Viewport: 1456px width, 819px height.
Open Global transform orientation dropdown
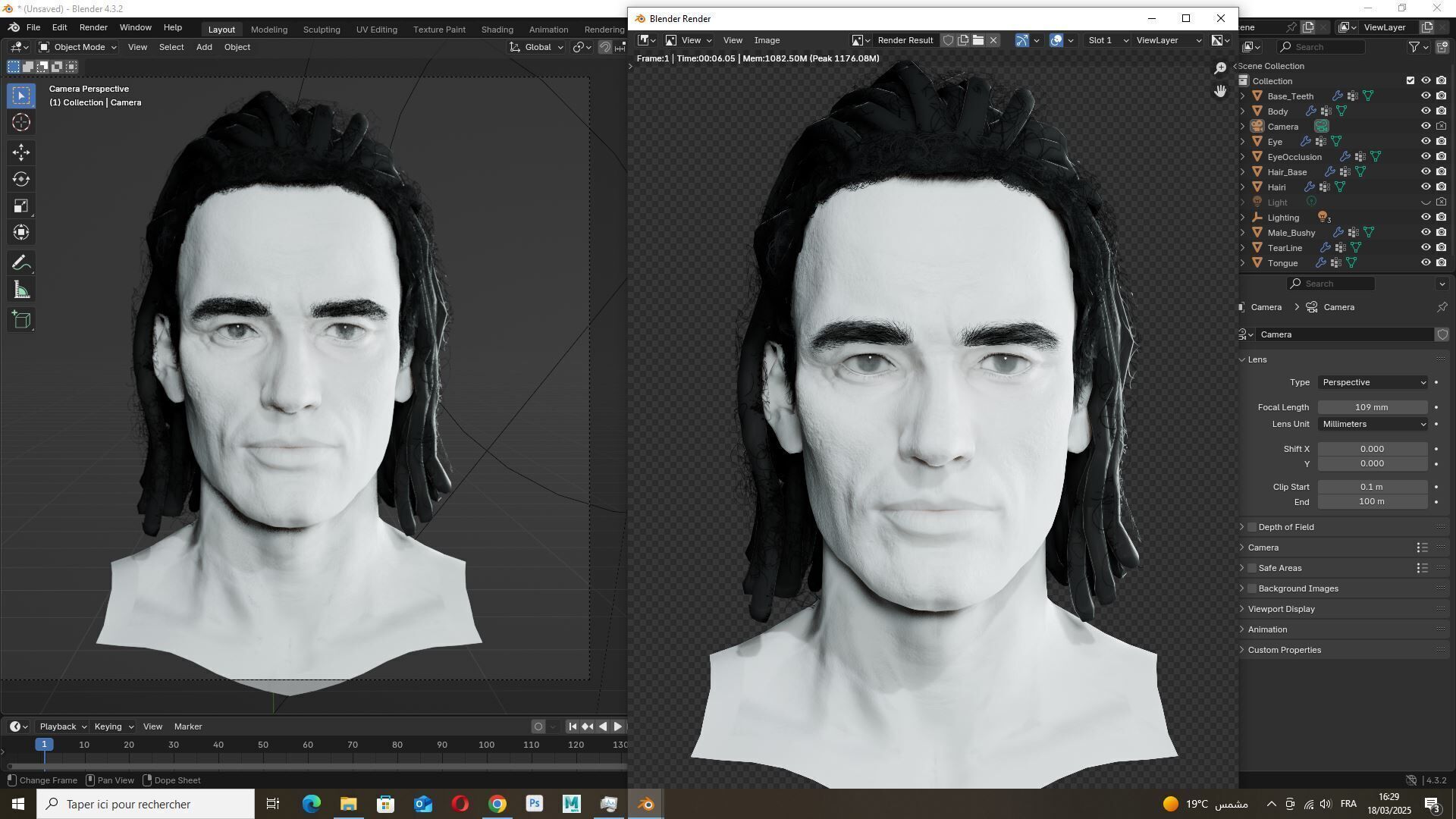coord(538,47)
